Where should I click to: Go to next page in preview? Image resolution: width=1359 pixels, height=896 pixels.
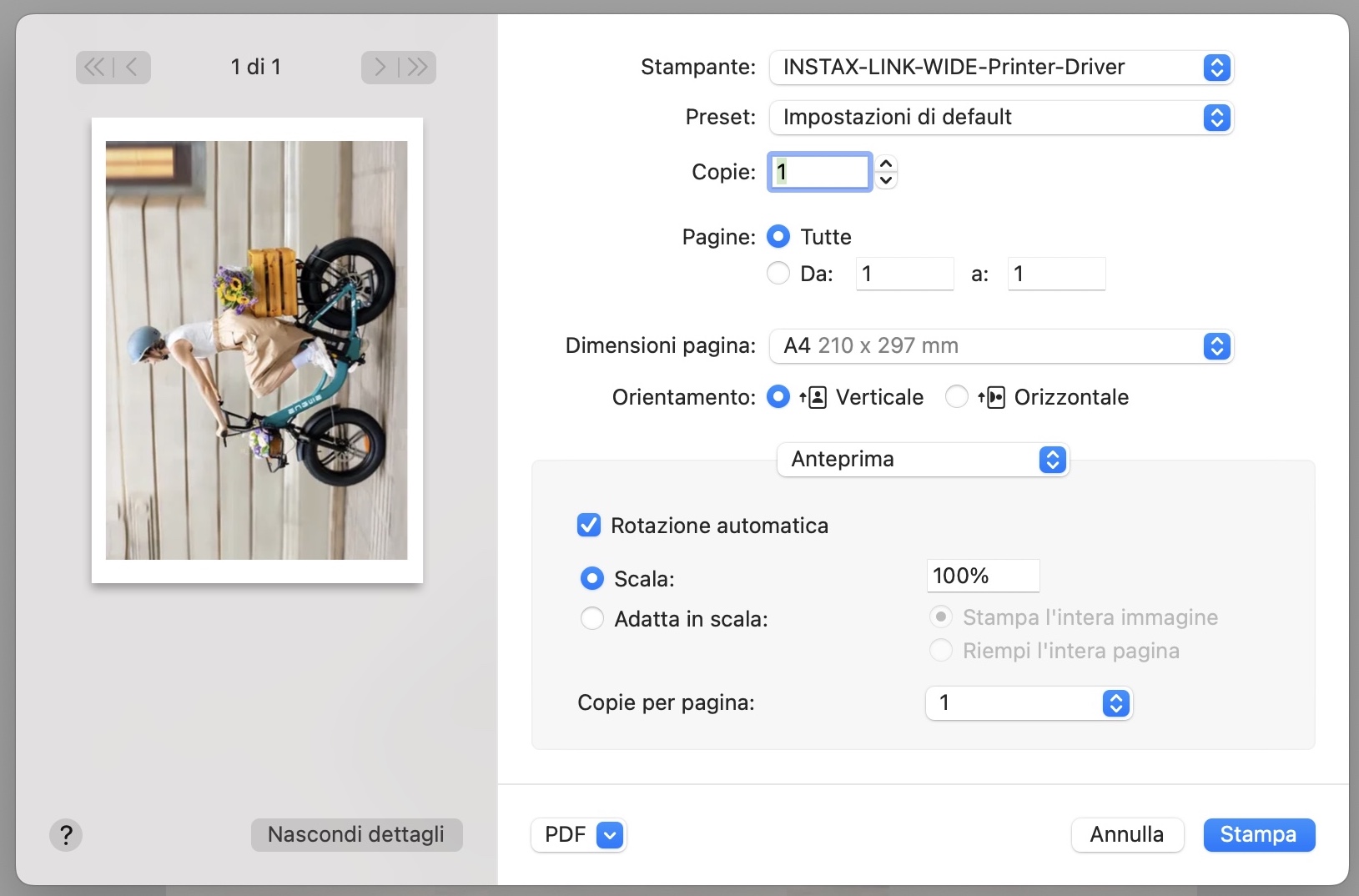380,67
